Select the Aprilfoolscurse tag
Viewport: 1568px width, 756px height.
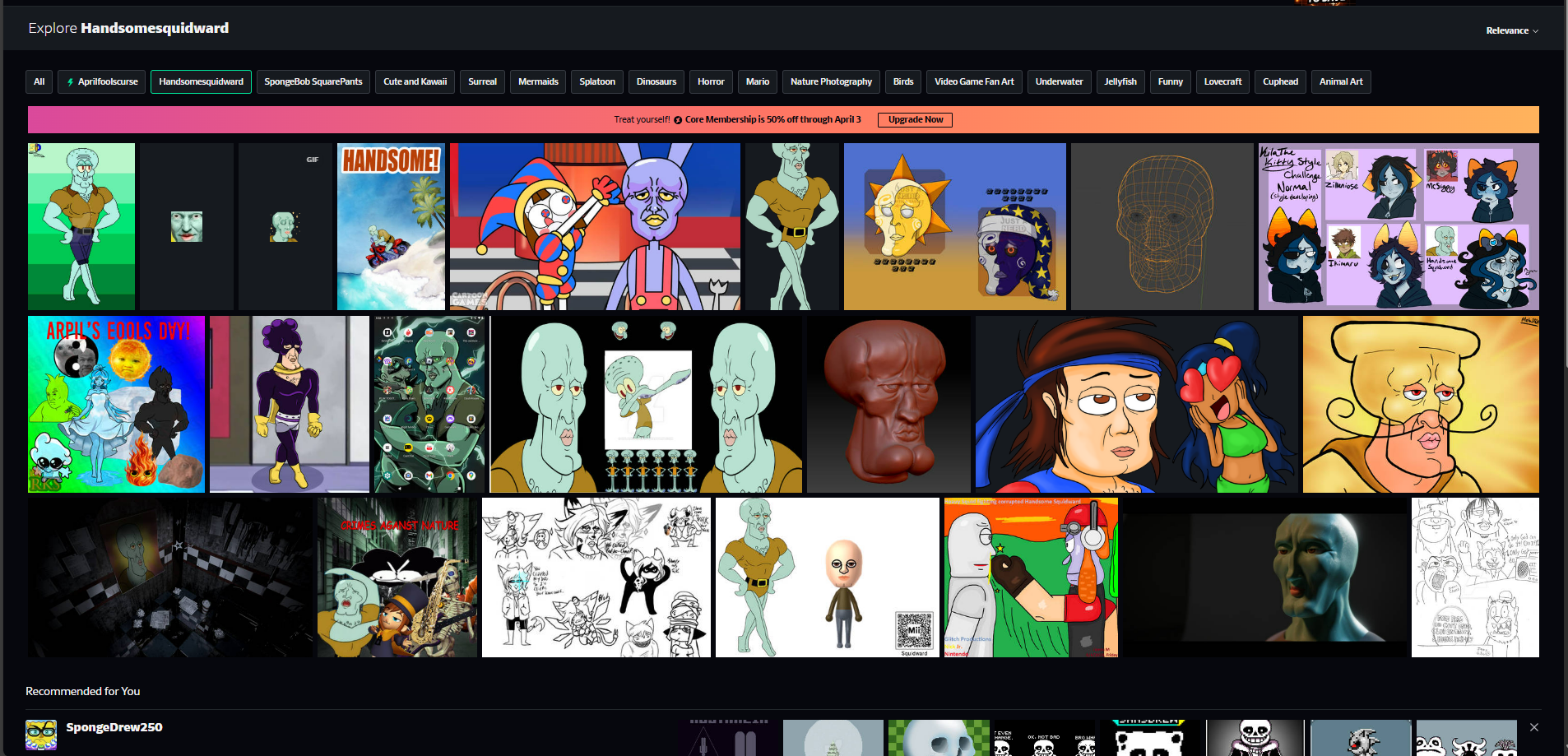pos(102,81)
